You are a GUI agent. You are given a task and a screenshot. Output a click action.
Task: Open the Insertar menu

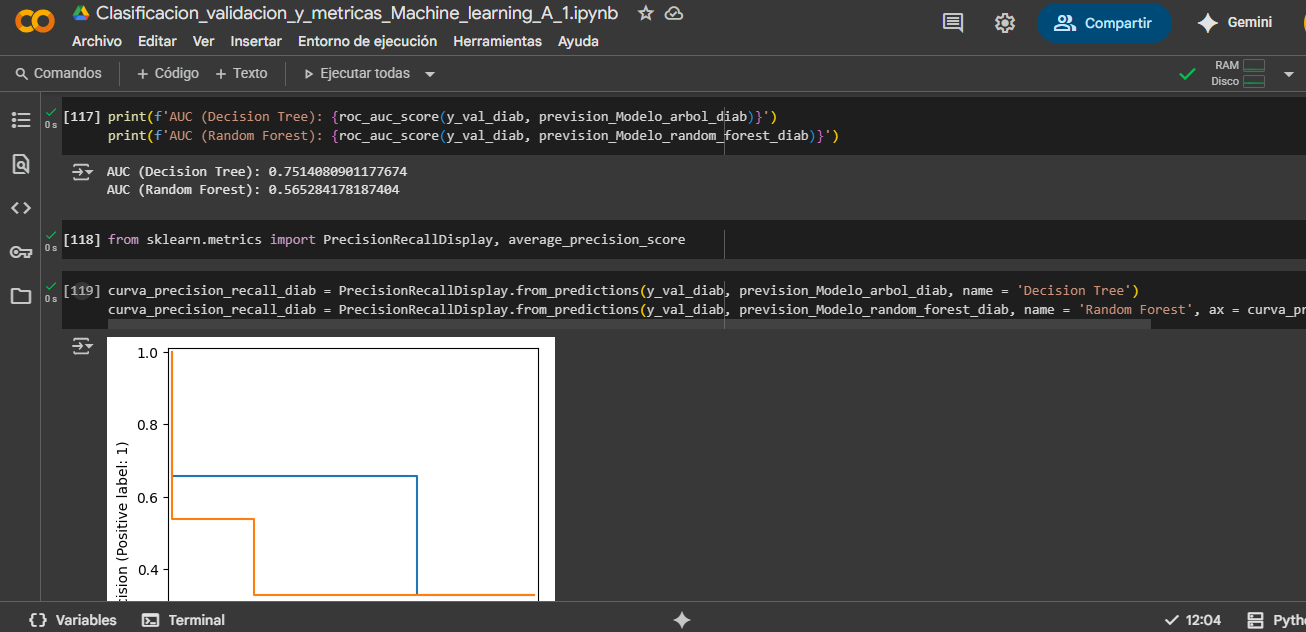(256, 41)
